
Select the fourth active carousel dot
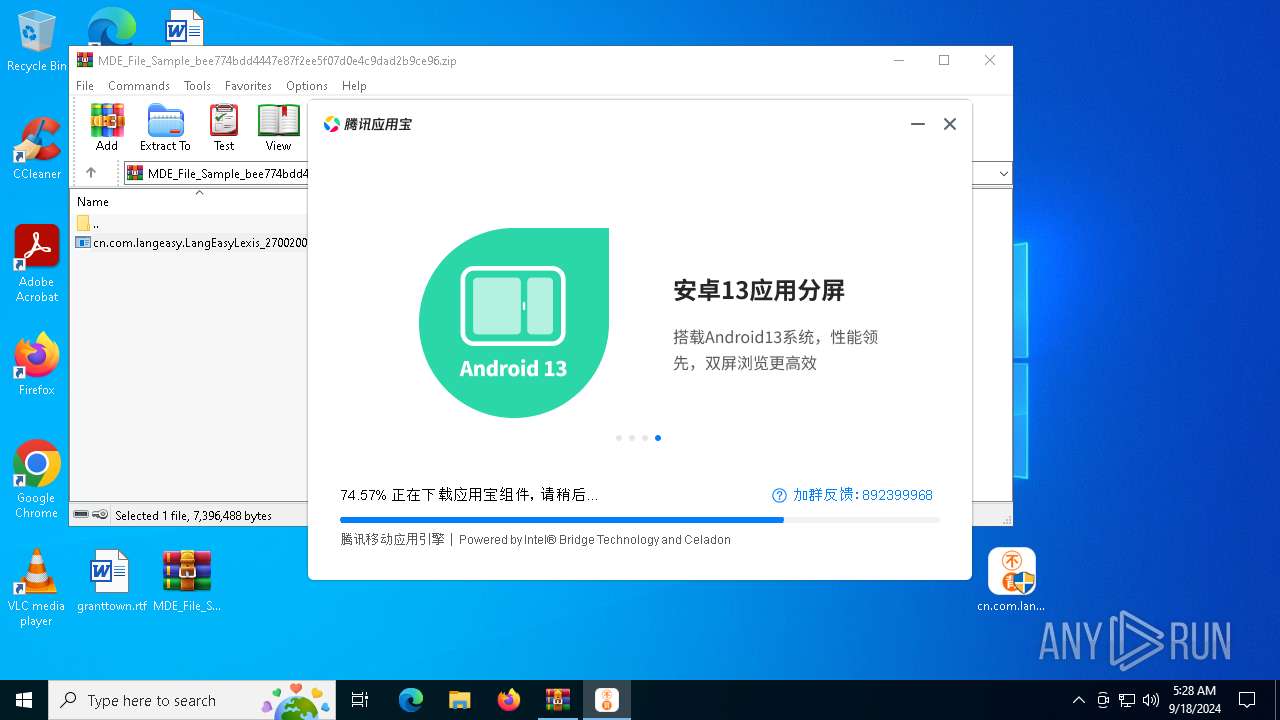[658, 438]
